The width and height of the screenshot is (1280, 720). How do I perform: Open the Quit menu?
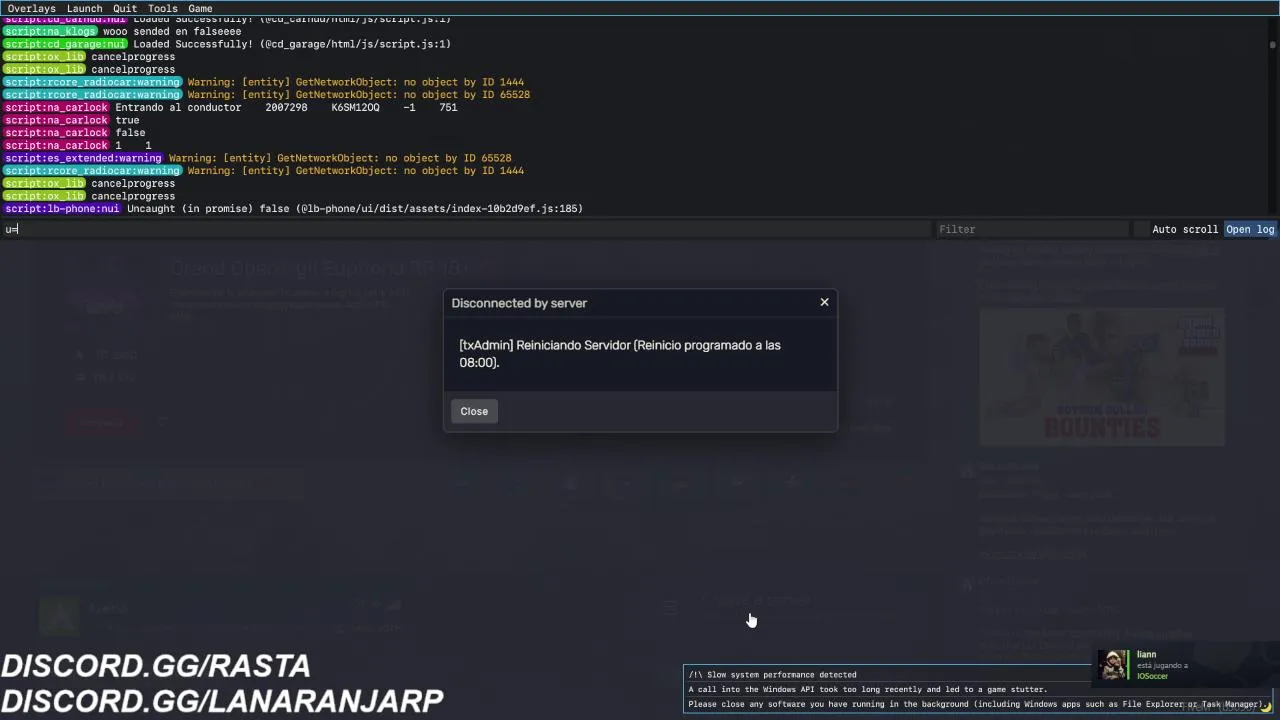(x=125, y=8)
